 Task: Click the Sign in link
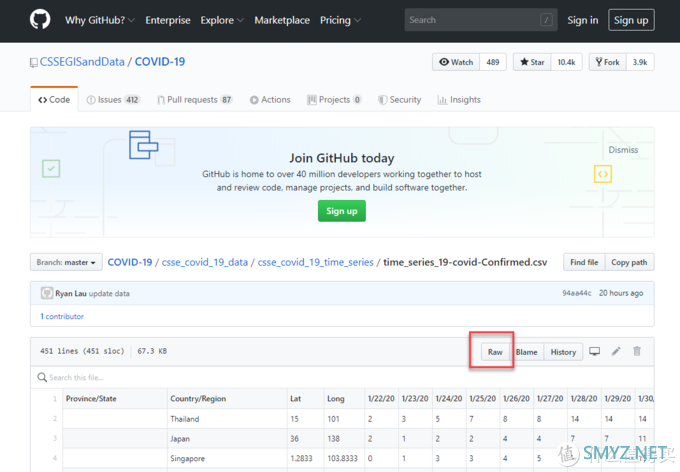tap(582, 20)
